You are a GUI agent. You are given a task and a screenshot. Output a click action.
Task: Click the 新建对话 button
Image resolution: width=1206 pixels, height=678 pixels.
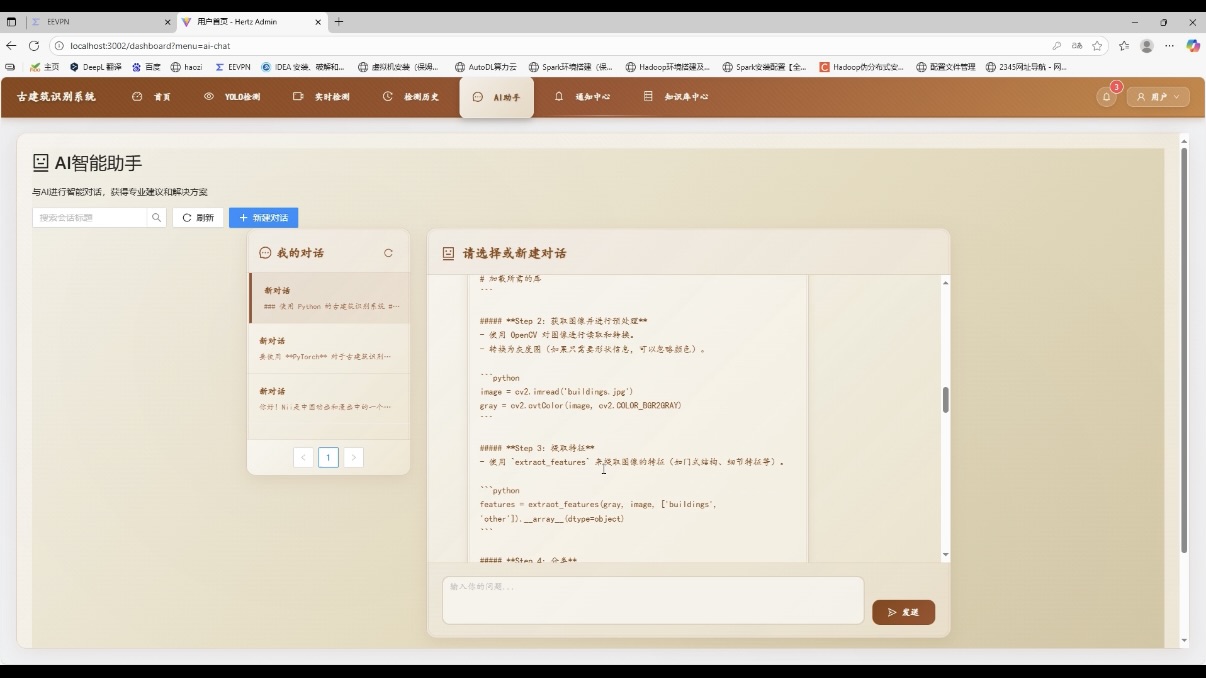point(263,217)
